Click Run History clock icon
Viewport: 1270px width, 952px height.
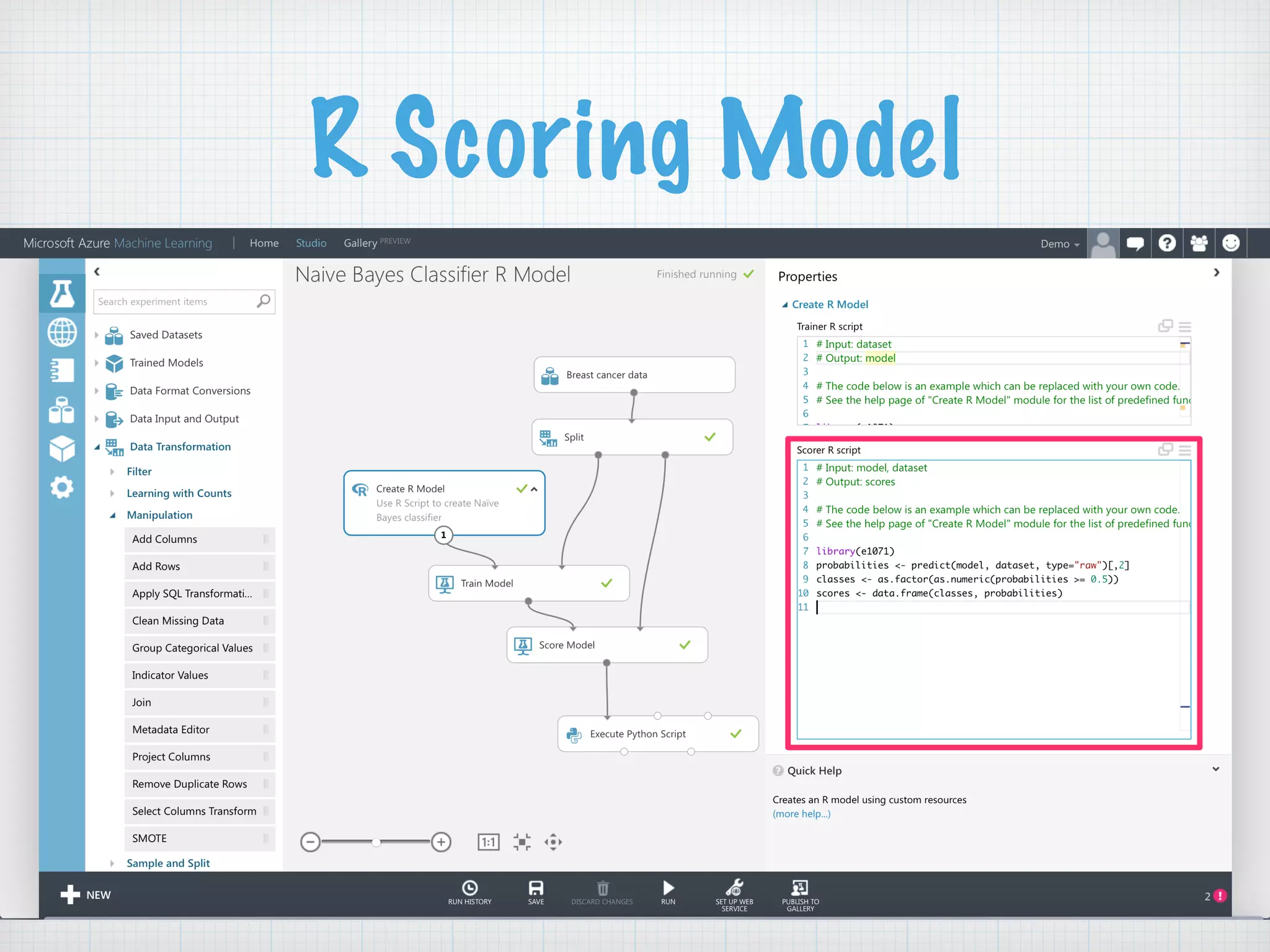point(469,888)
